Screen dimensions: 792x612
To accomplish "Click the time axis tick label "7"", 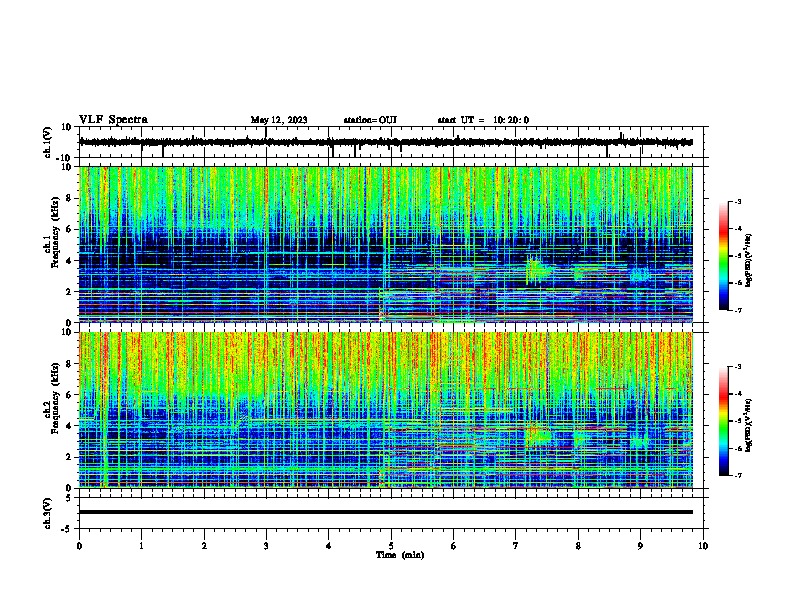I will [x=516, y=546].
